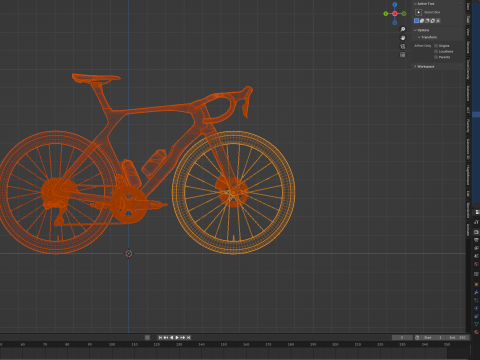Play the animation forward
This screenshot has height=360, width=480.
(x=177, y=337)
